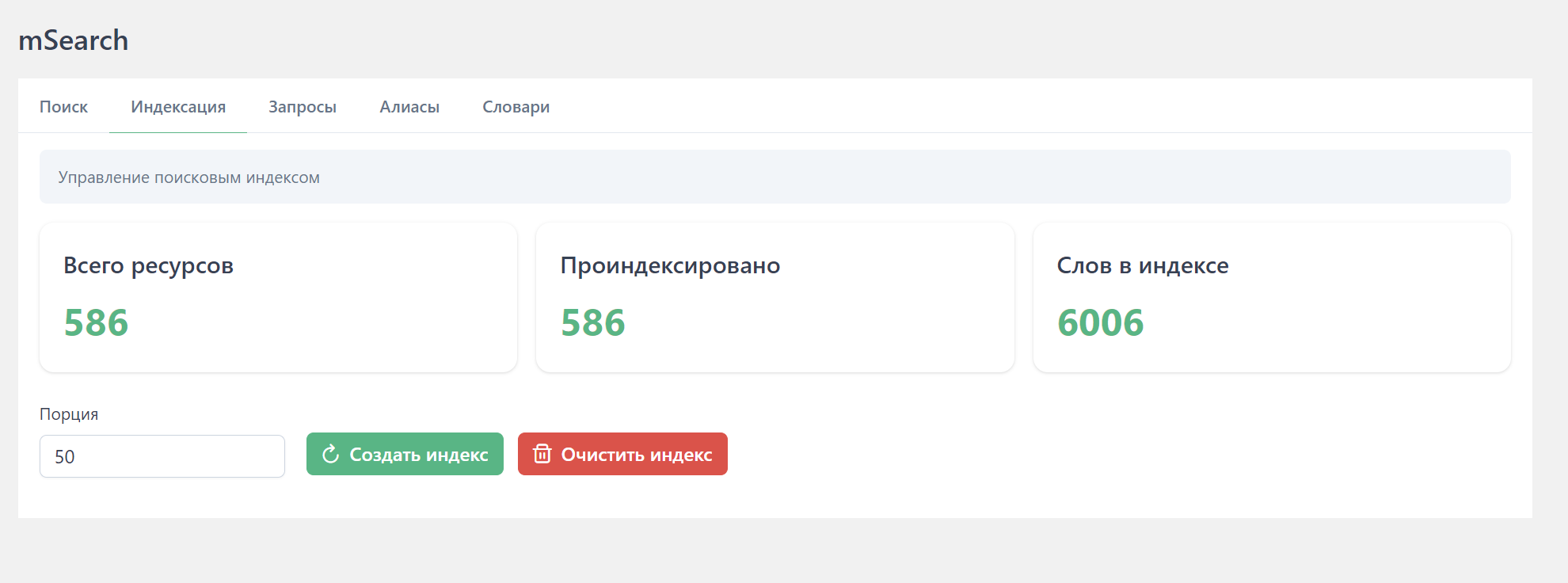This screenshot has height=583, width=1568.
Task: Click the trash icon on Очистить индекс
Action: [x=542, y=454]
